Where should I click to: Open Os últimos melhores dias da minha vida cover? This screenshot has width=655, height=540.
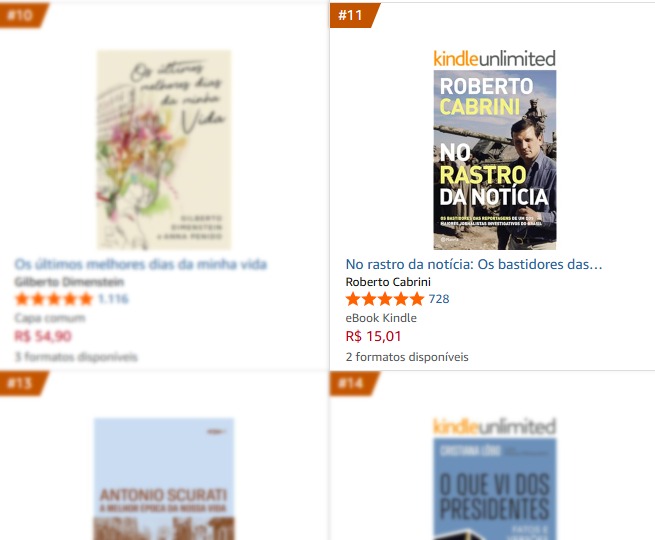pos(164,150)
